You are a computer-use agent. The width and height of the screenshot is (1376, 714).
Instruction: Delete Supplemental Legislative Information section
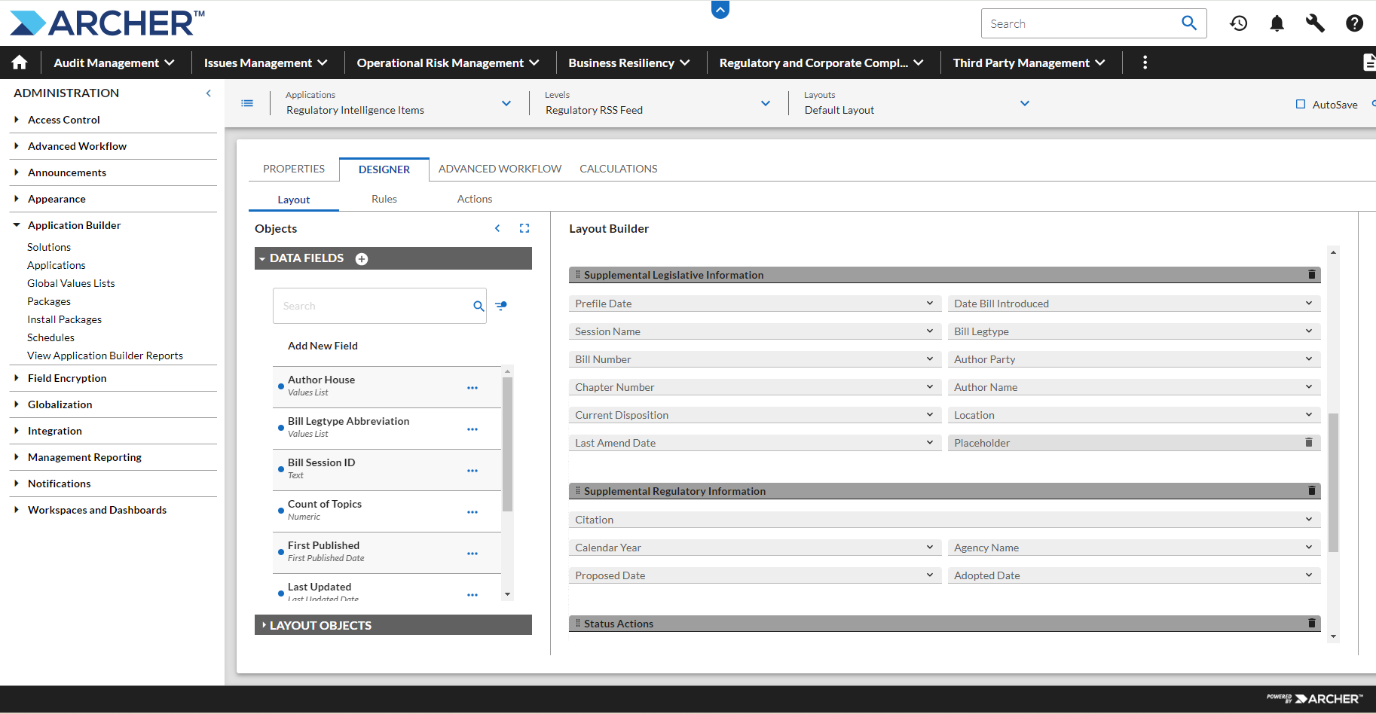1312,275
